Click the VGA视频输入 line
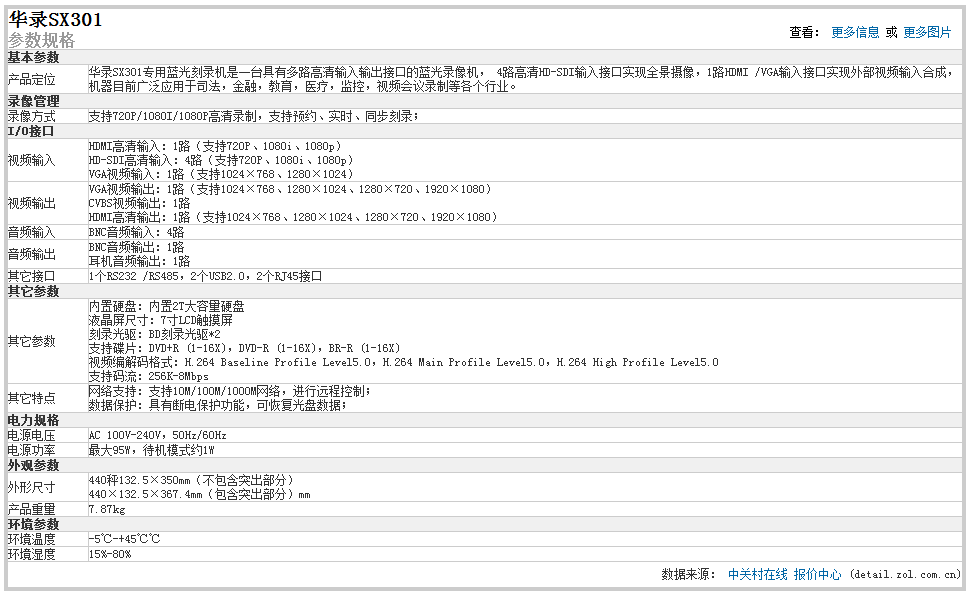972x595 pixels. click(221, 174)
